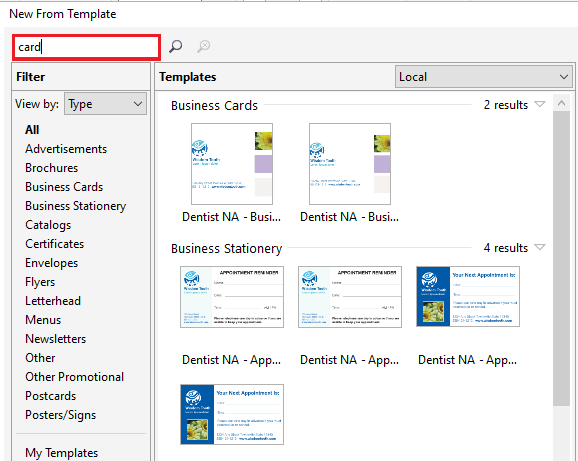The width and height of the screenshot is (578, 461).
Task: Open the Local templates source dropdown
Action: pos(484,77)
